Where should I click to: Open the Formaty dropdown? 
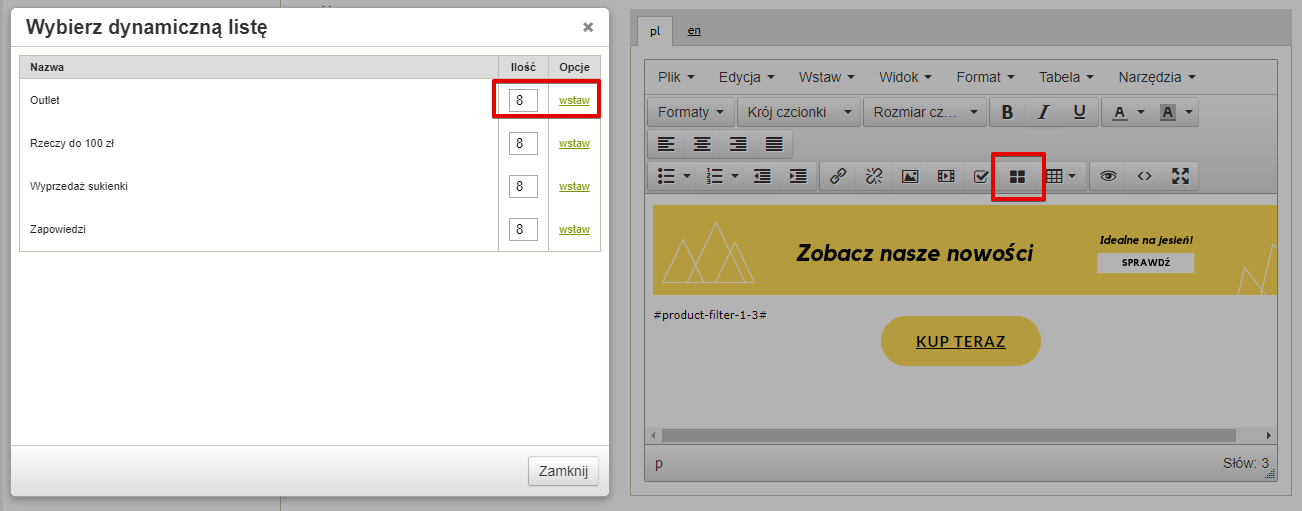click(x=691, y=112)
